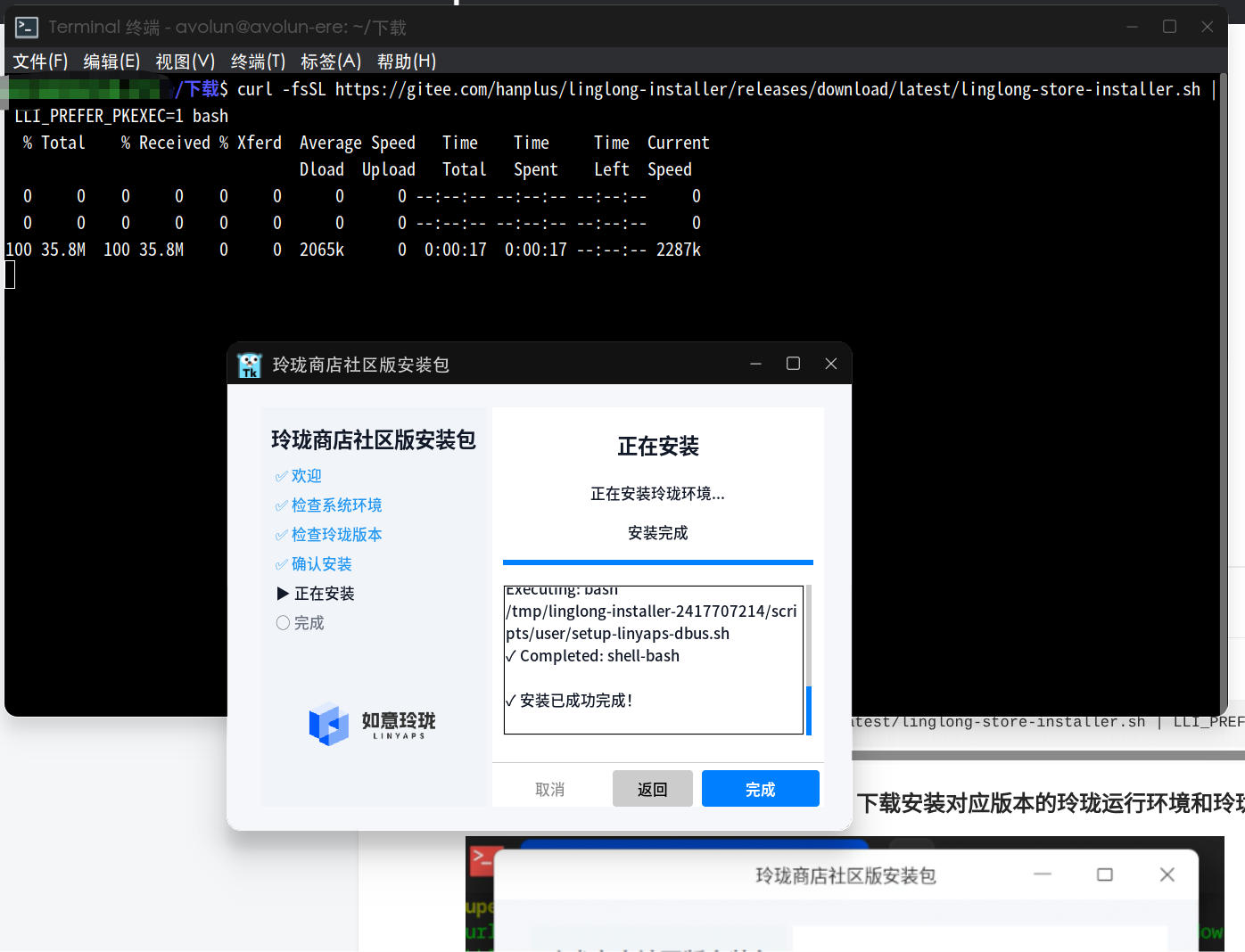Open the 终端(T) menu in Terminal
The width and height of the screenshot is (1245, 952).
[258, 62]
